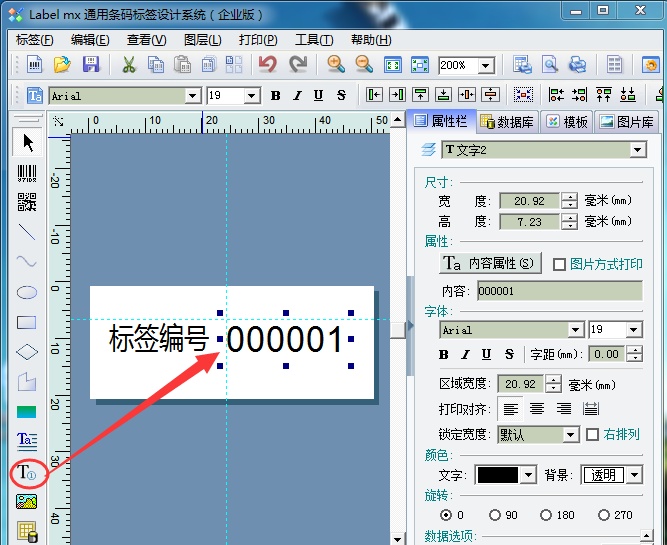
Task: Choose the ellipse drawing tool
Action: pos(27,293)
